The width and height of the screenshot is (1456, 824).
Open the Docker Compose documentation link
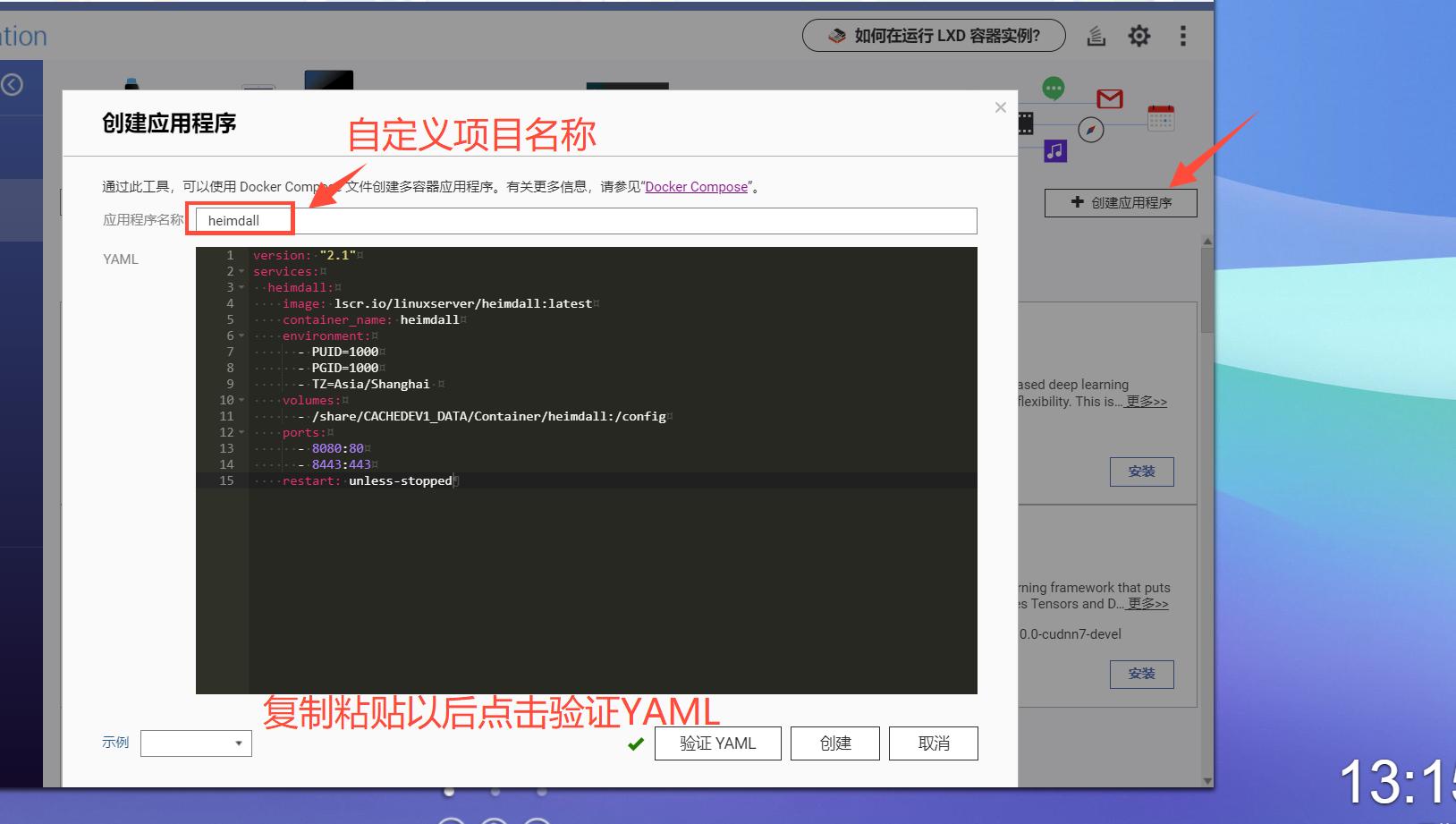point(696,186)
